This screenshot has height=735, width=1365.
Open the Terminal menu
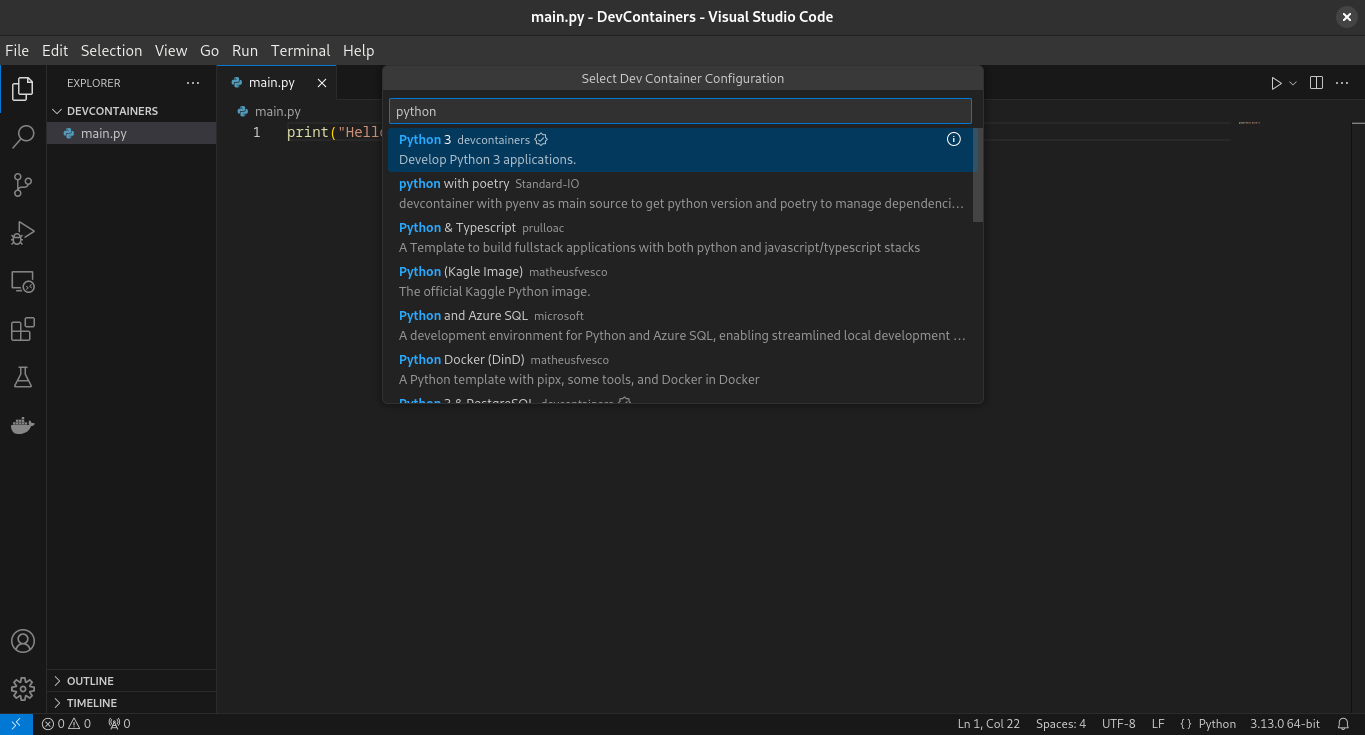pyautogui.click(x=300, y=51)
